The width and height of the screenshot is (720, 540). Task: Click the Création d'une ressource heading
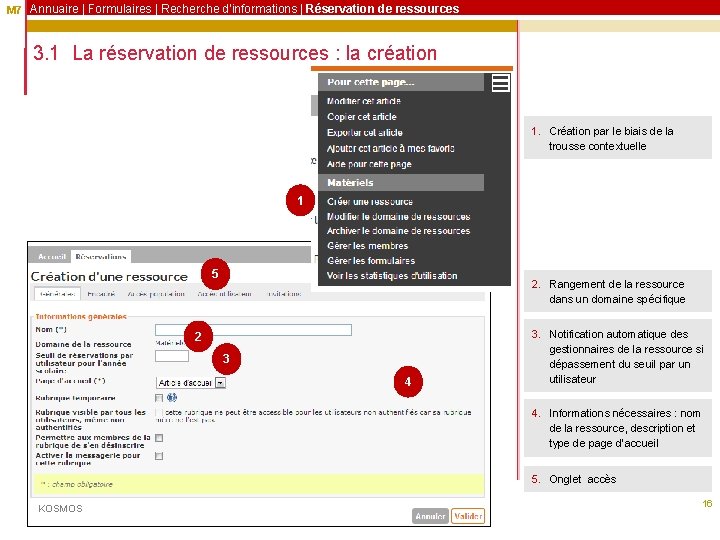pos(109,276)
